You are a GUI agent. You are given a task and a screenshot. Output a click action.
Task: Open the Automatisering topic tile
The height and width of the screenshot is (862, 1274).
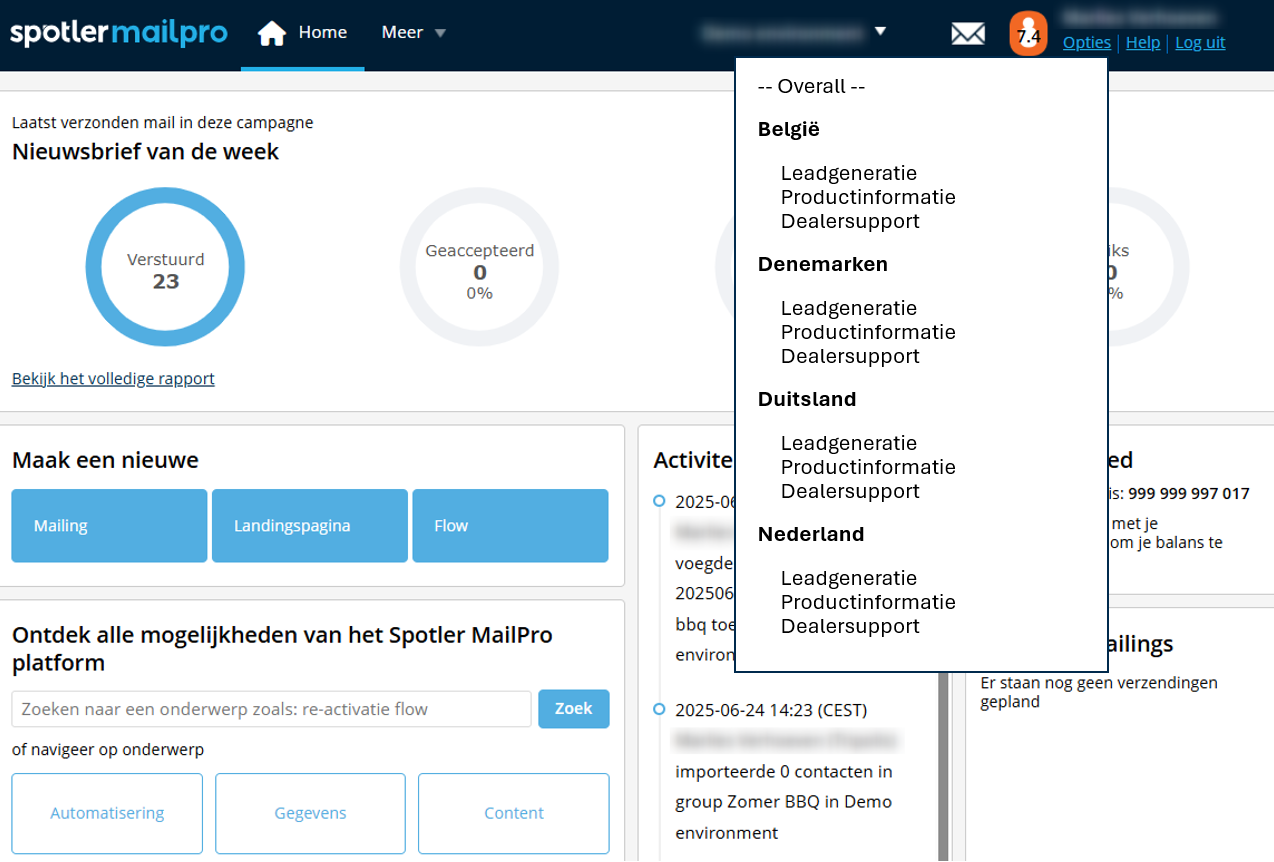[107, 813]
